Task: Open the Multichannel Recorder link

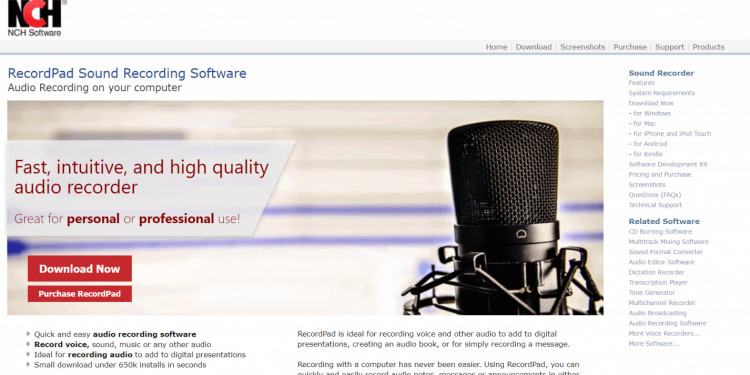Action: (x=662, y=303)
